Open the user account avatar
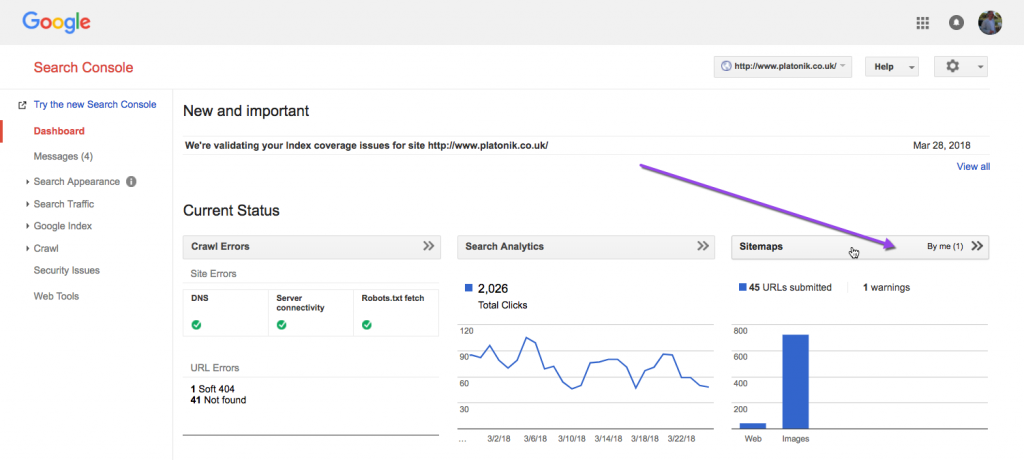The image size is (1024, 460). [989, 22]
